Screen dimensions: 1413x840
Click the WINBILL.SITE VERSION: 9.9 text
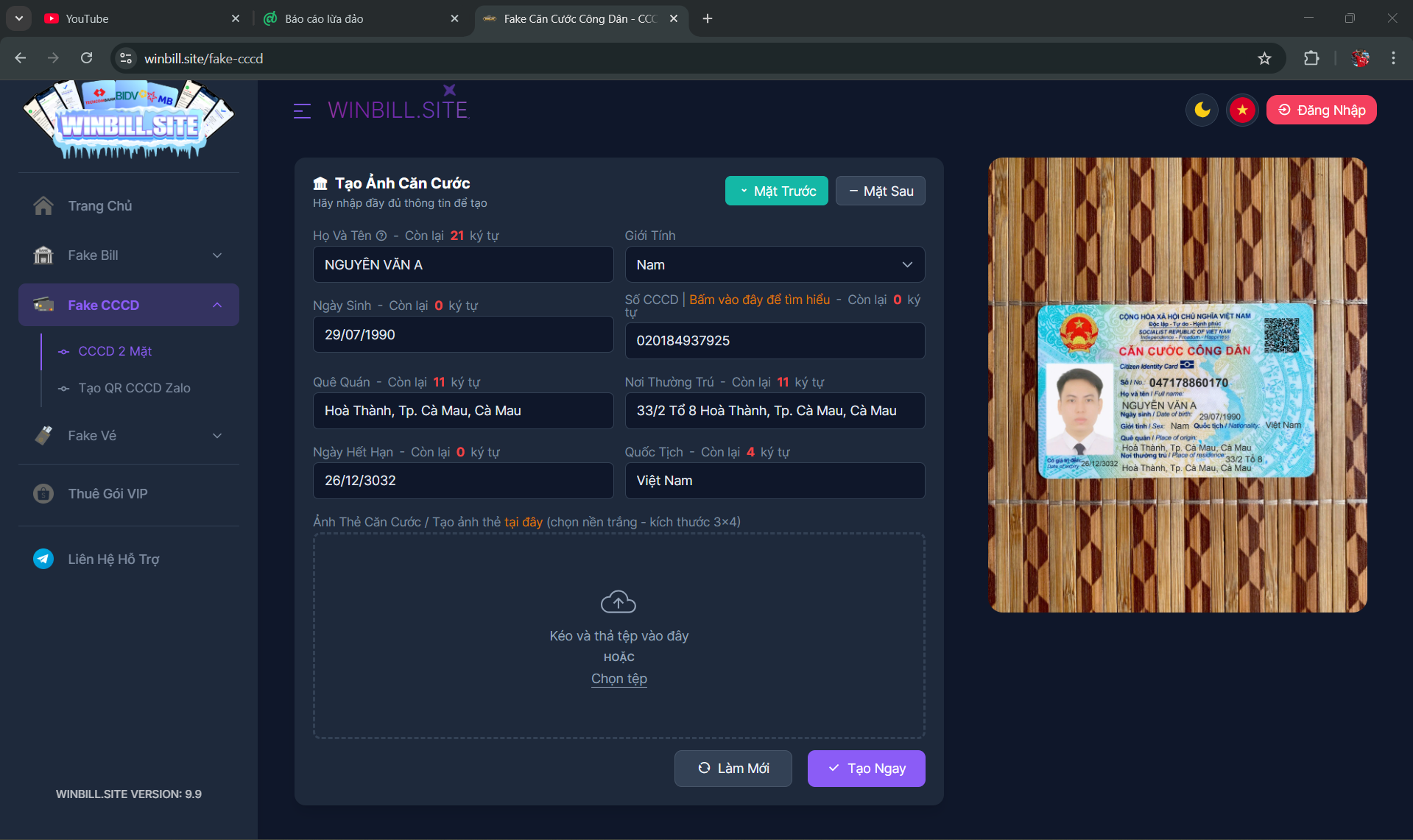129,794
